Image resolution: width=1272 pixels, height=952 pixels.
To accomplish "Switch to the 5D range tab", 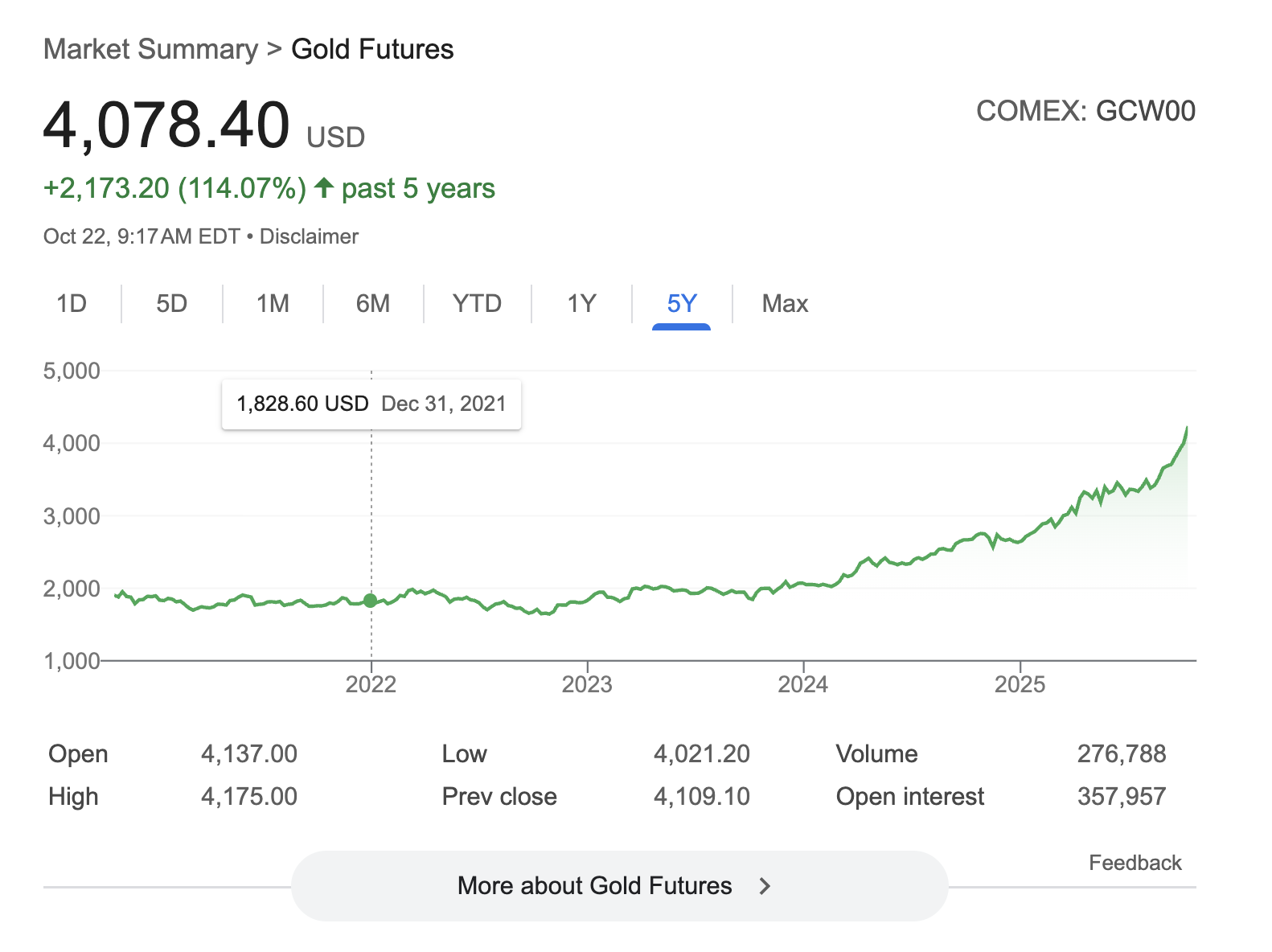I will click(x=171, y=304).
